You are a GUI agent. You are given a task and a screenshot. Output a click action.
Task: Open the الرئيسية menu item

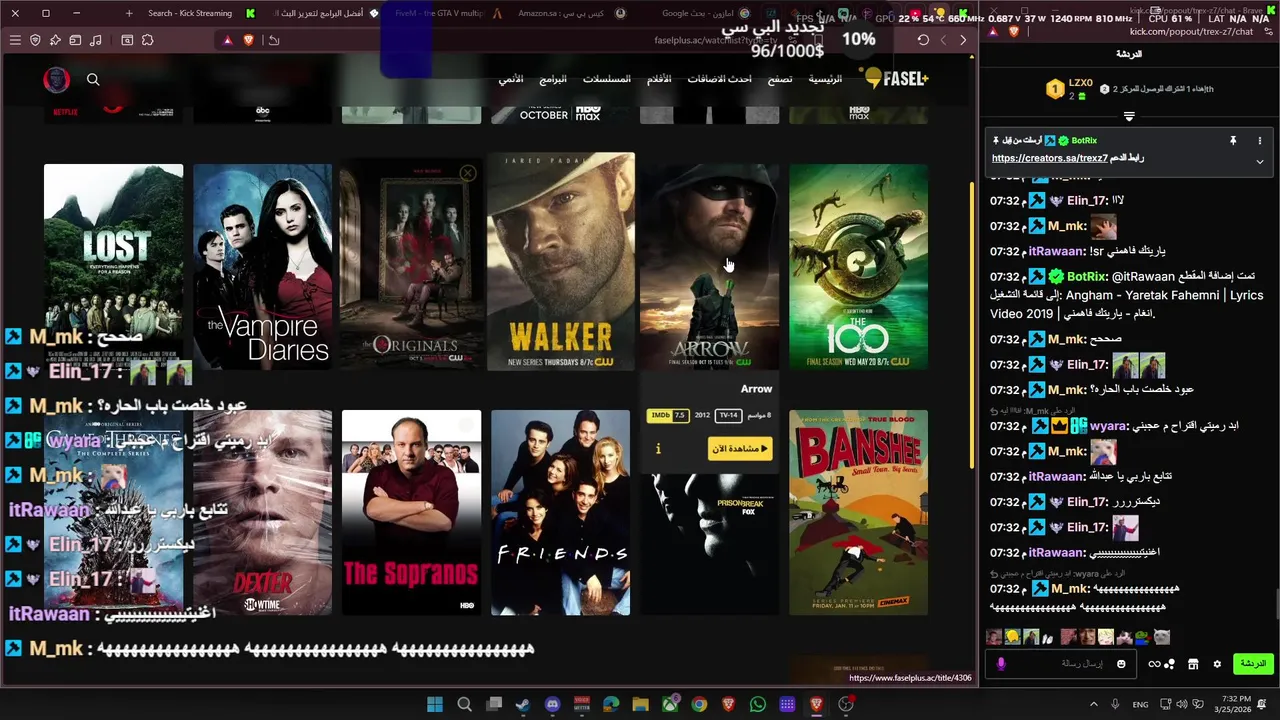pyautogui.click(x=825, y=79)
